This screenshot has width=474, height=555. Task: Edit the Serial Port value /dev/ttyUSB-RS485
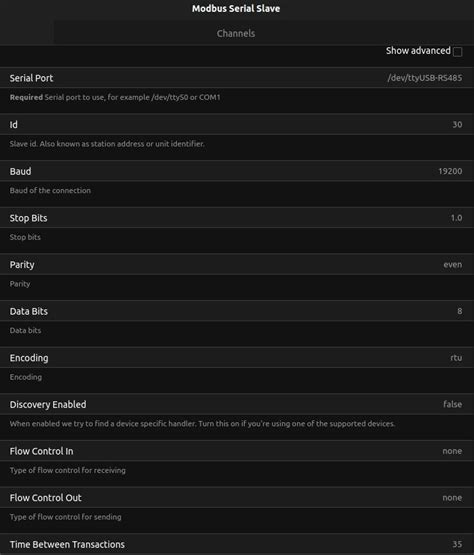[424, 78]
